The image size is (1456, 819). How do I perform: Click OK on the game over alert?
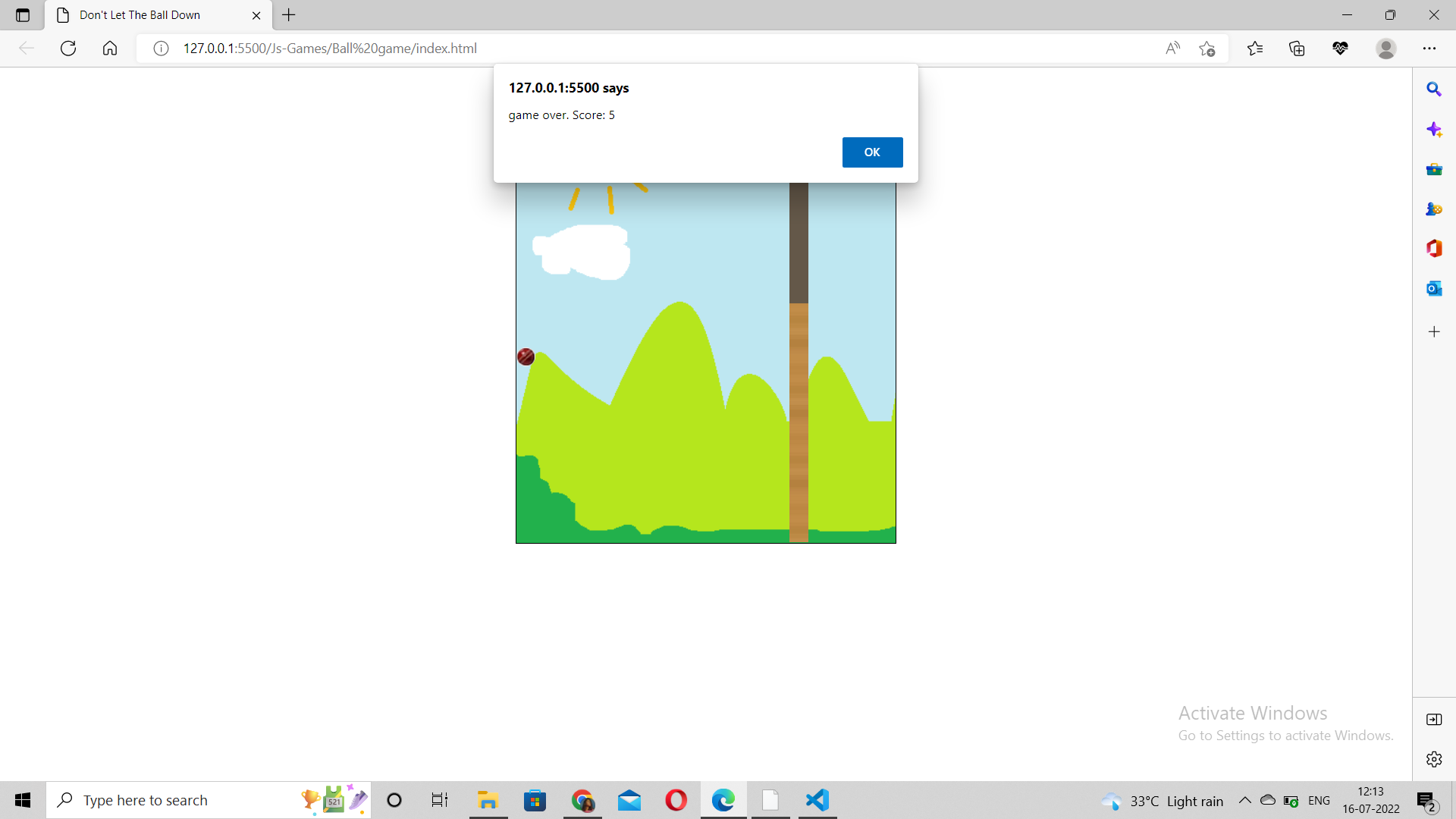pyautogui.click(x=872, y=152)
